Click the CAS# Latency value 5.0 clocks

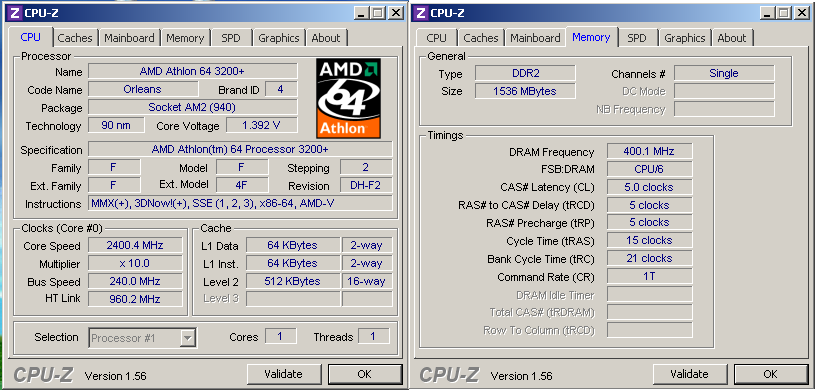pyautogui.click(x=649, y=187)
